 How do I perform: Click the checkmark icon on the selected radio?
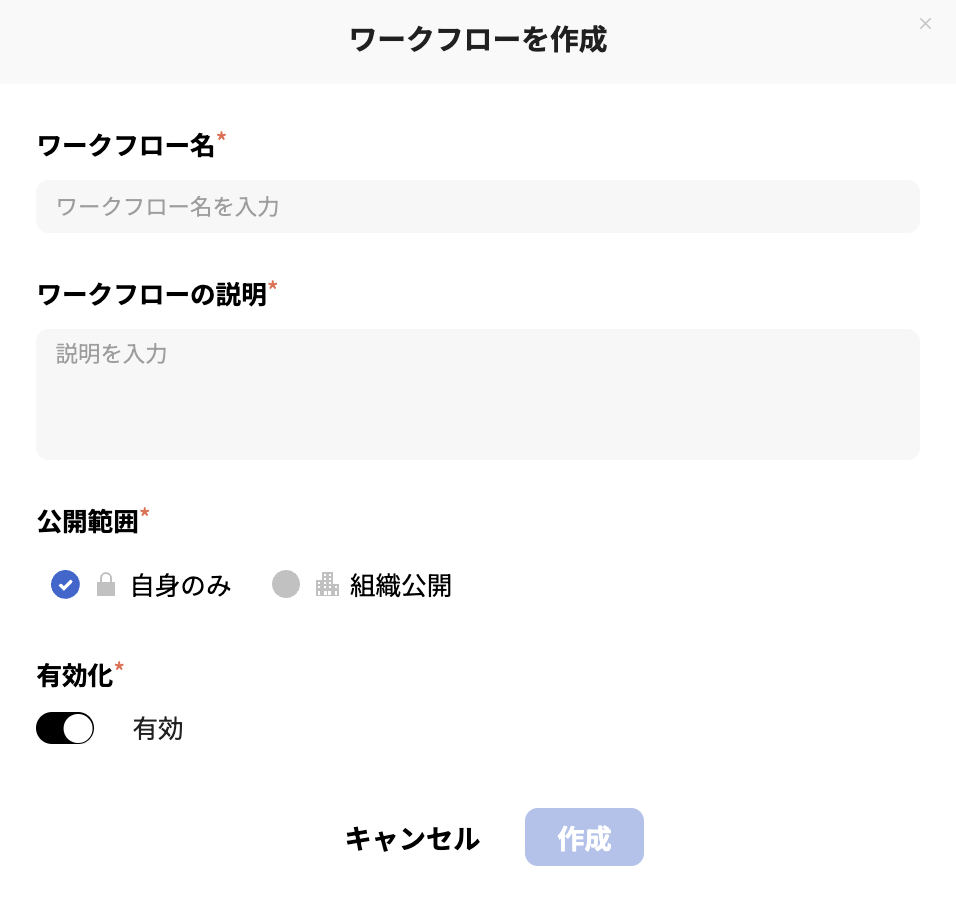[x=65, y=584]
